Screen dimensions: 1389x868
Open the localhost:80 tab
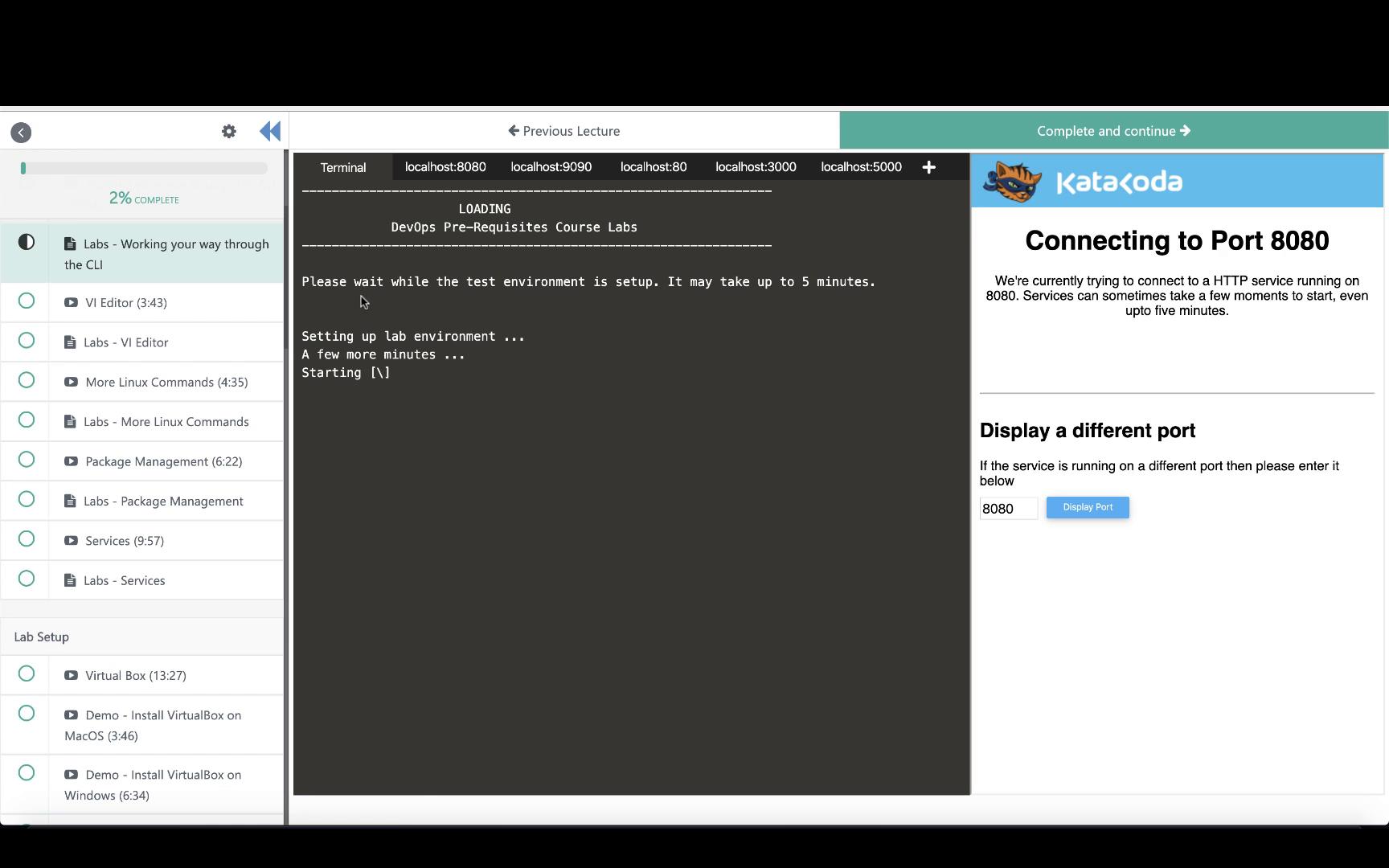[x=654, y=167]
